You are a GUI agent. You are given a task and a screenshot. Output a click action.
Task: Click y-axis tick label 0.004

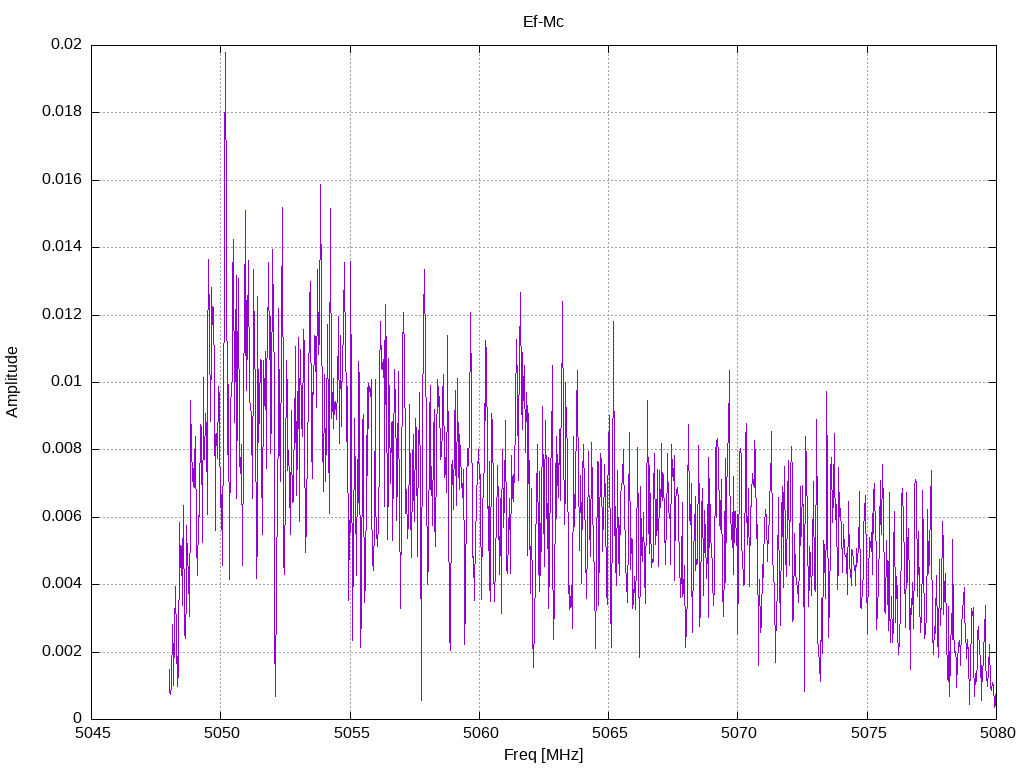[x=62, y=584]
